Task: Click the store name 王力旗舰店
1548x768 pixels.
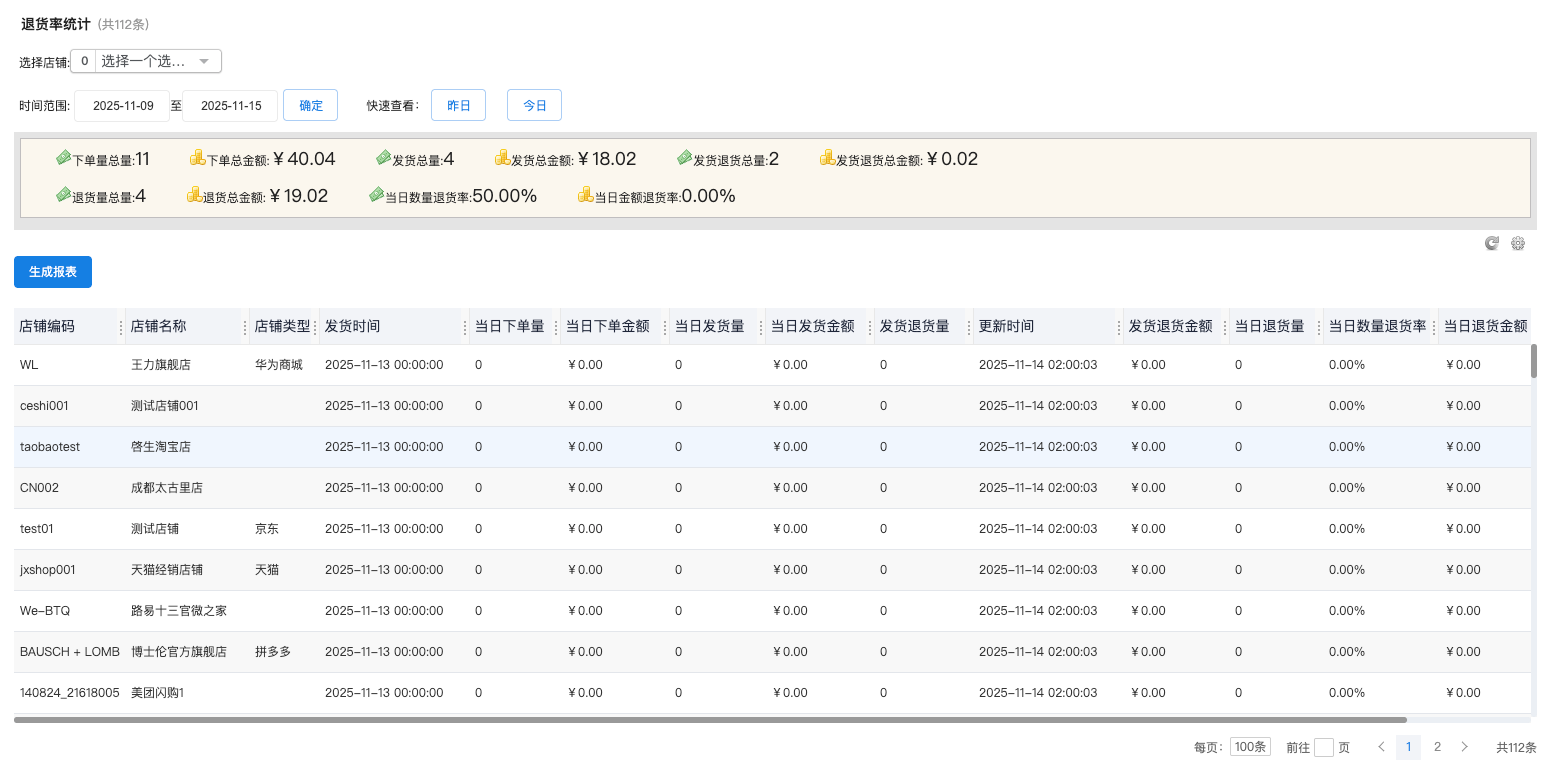Action: coord(161,365)
